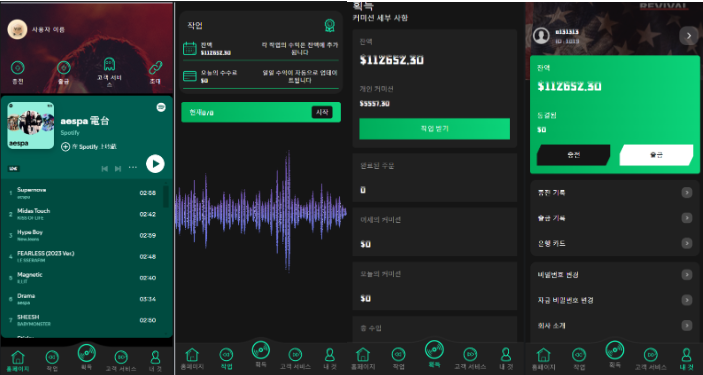Open the profile arrow button at the top right

(689, 35)
